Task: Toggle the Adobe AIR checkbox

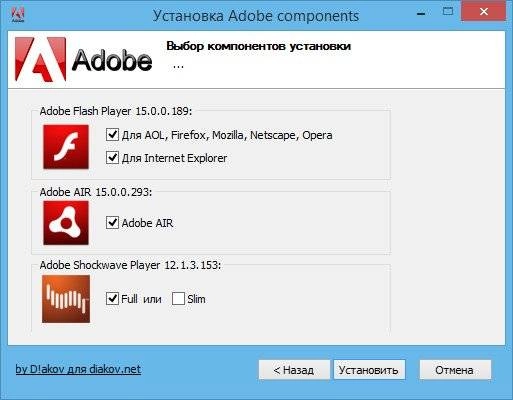Action: click(112, 222)
